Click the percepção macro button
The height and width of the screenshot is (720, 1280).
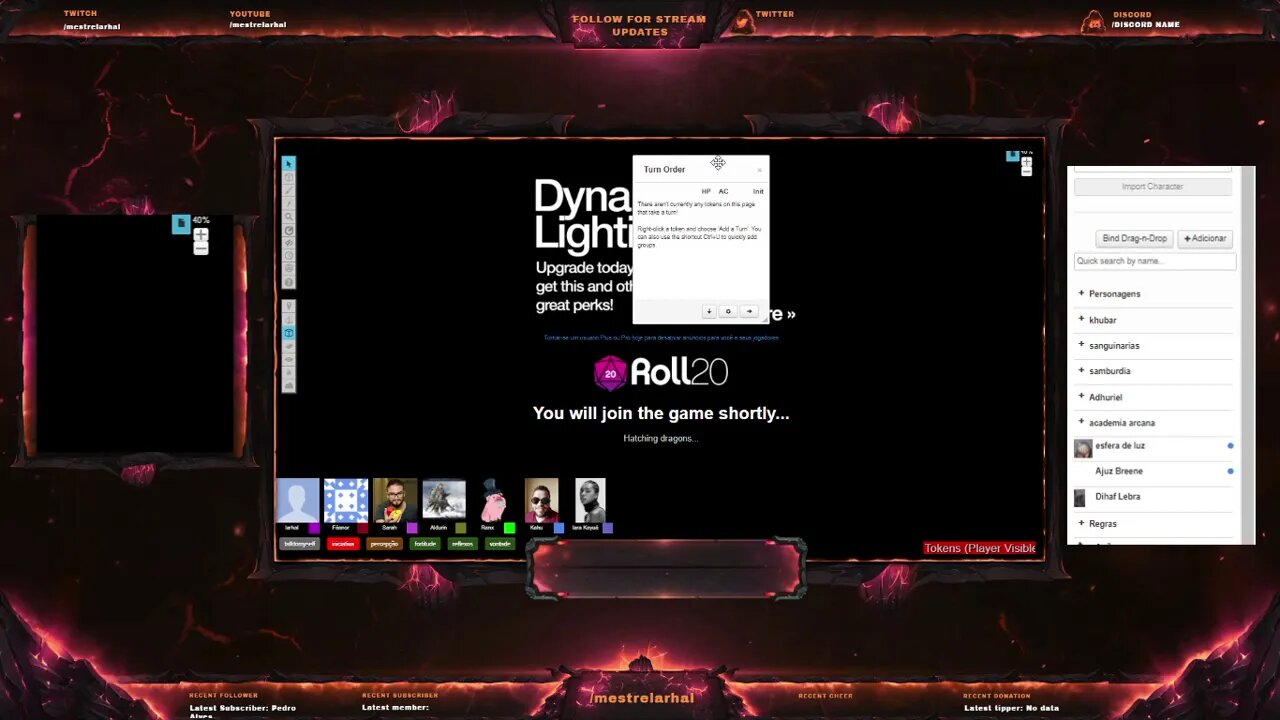tap(384, 544)
